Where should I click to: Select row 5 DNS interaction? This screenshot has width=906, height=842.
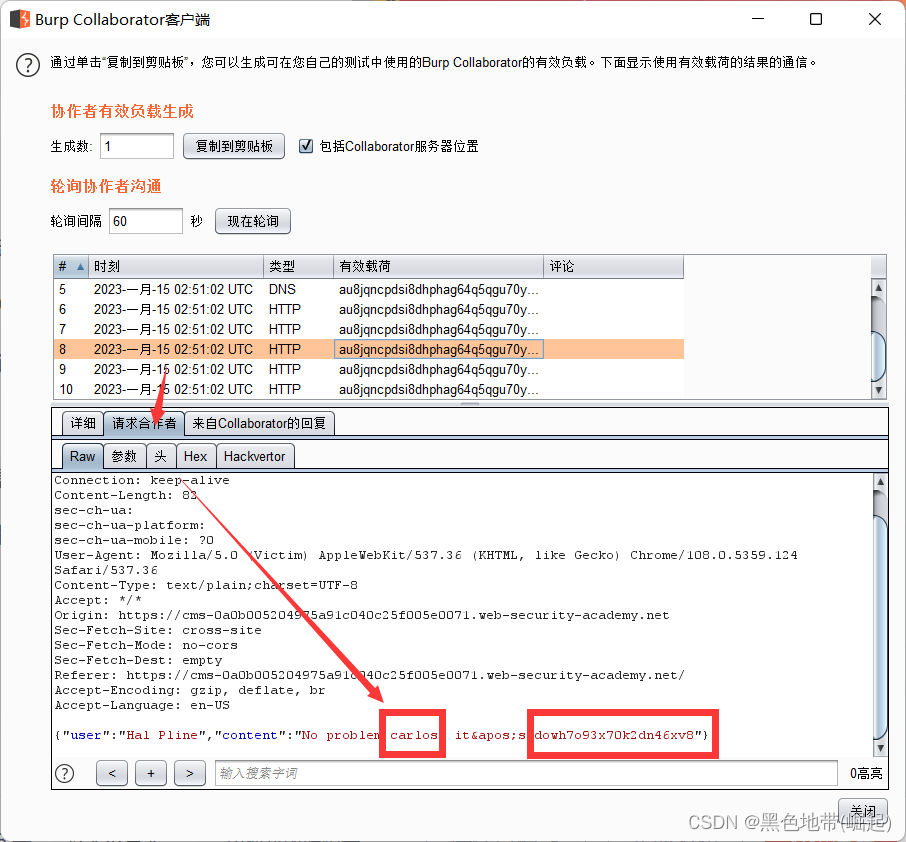tap(369, 290)
